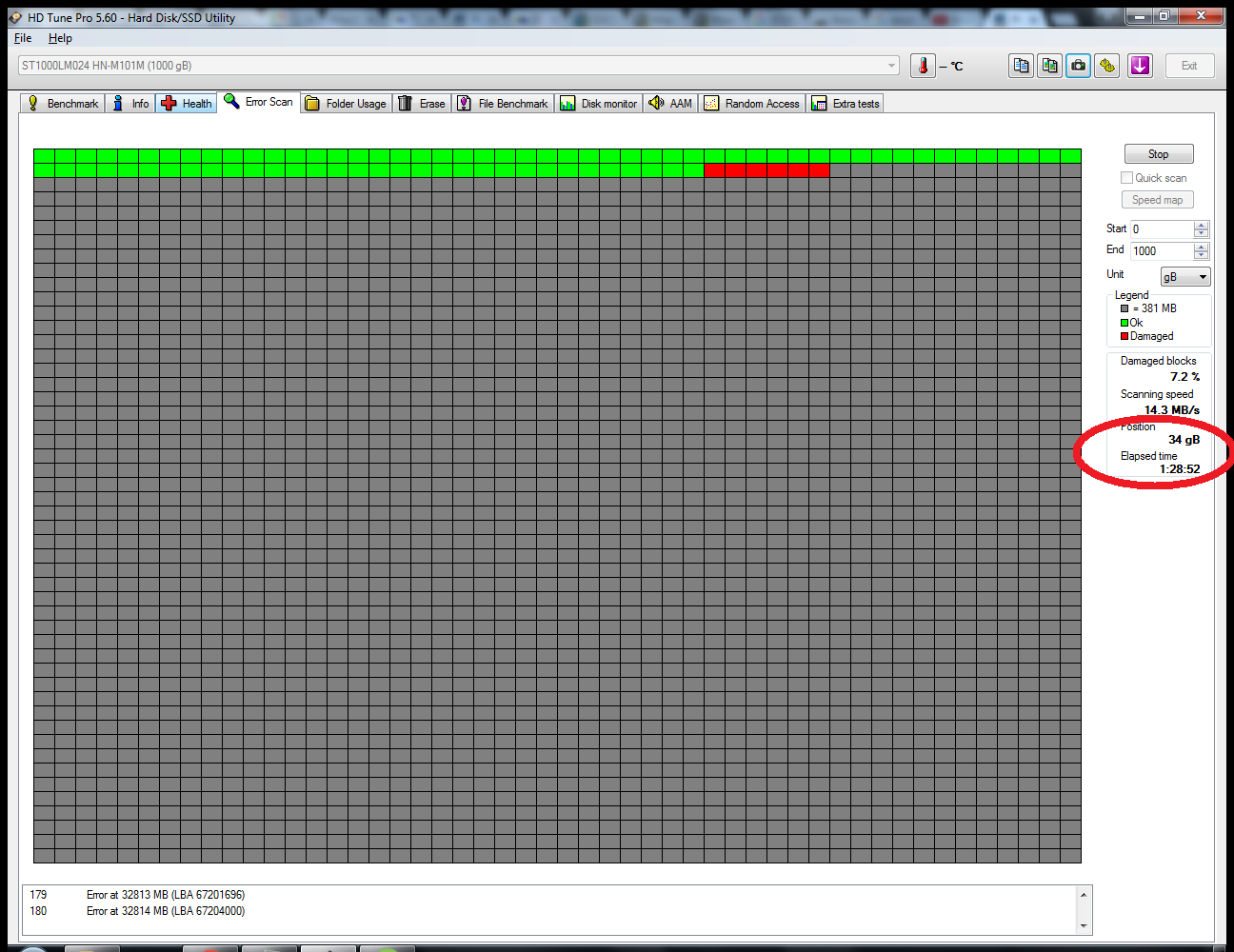Click the Elapsed time 1:28:52 value

pos(1180,469)
